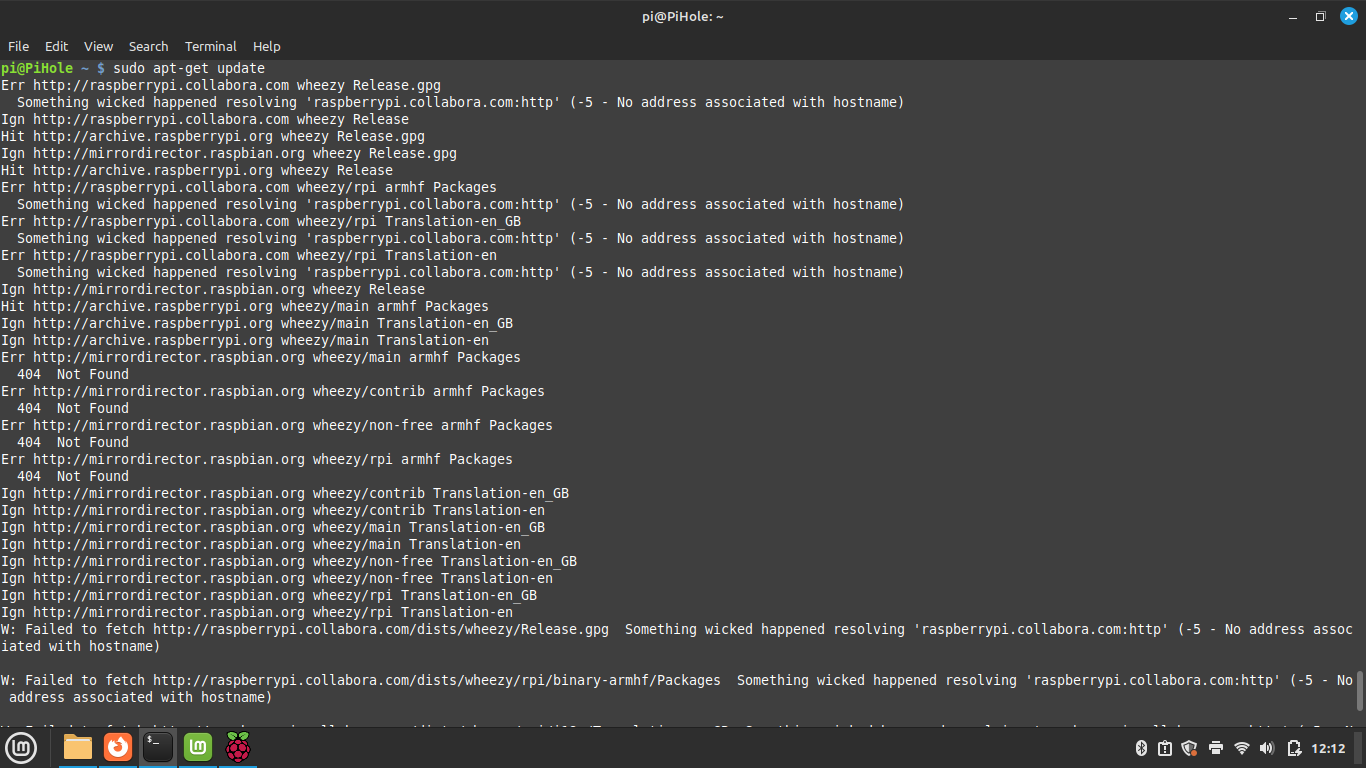Open the green Linux Mint taskbar app

click(198, 747)
